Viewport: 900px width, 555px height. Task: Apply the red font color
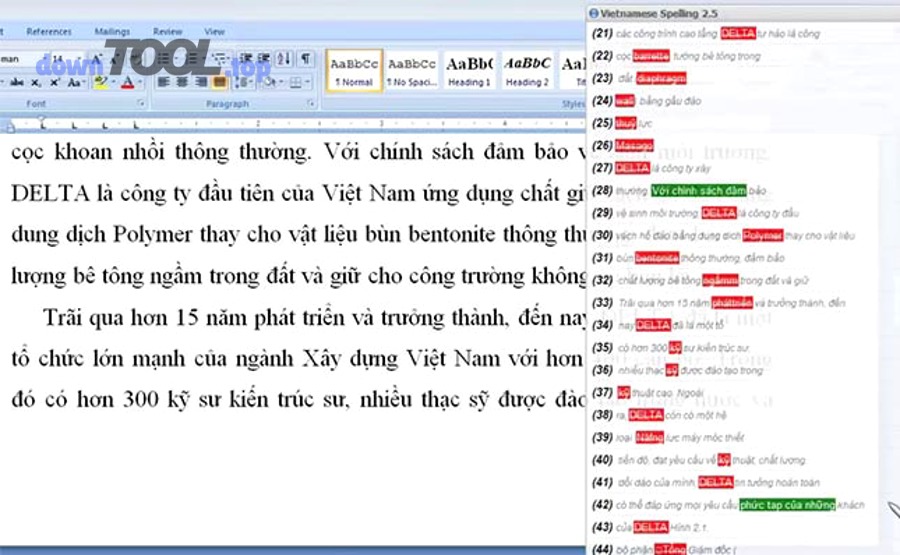coord(127,83)
